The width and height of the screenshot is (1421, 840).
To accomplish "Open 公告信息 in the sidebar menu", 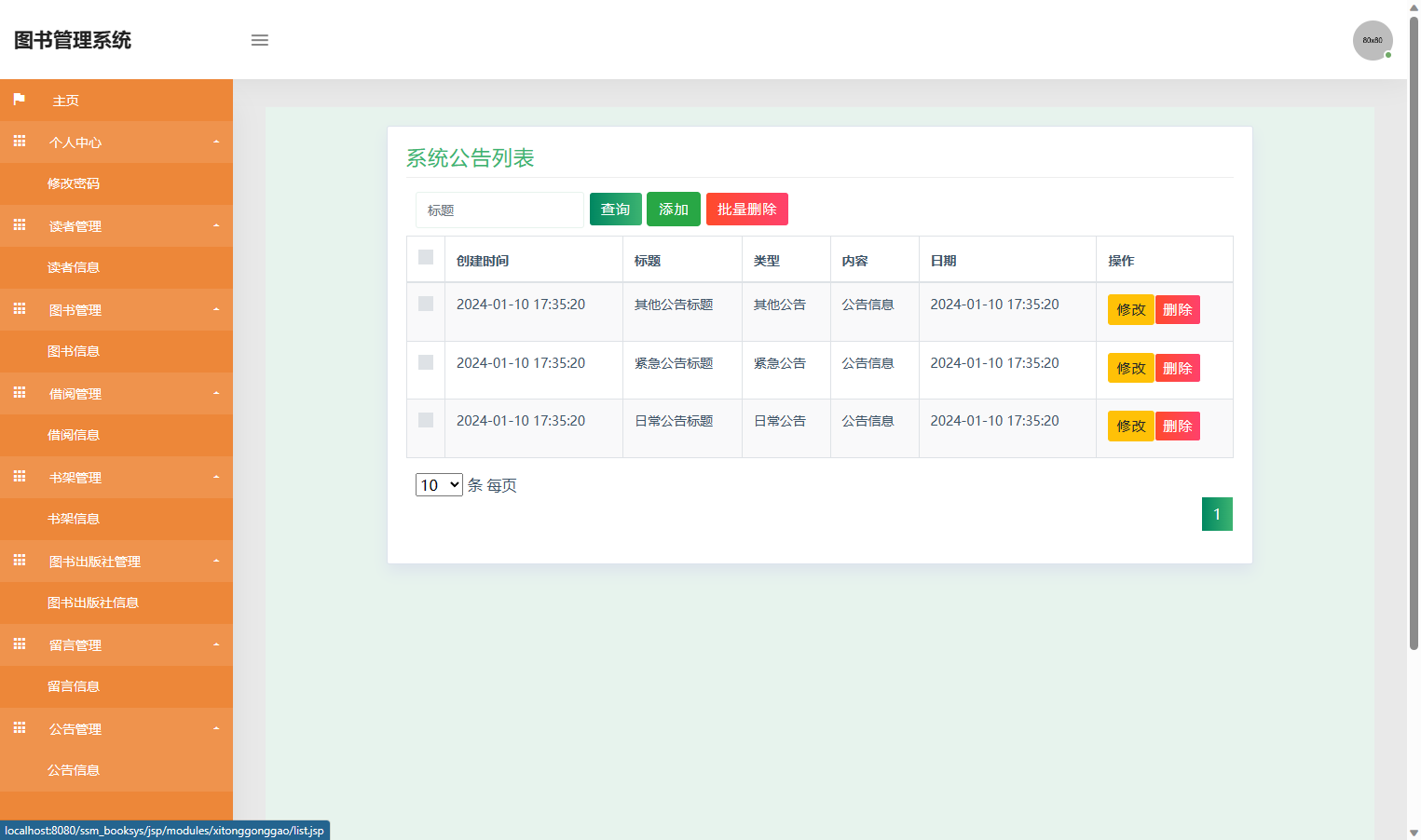I will tap(74, 770).
